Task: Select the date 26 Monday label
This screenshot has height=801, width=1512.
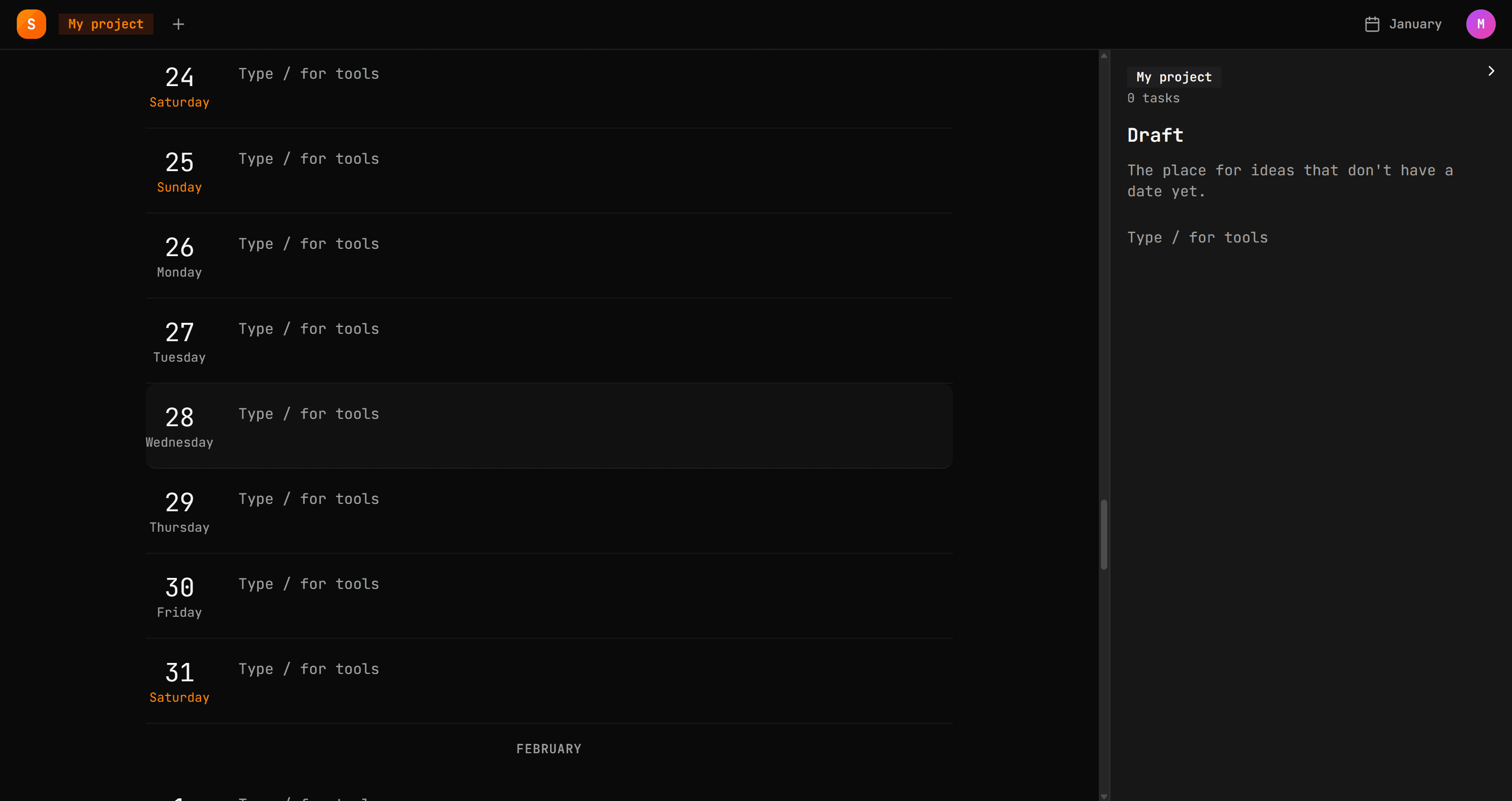Action: pos(179,257)
